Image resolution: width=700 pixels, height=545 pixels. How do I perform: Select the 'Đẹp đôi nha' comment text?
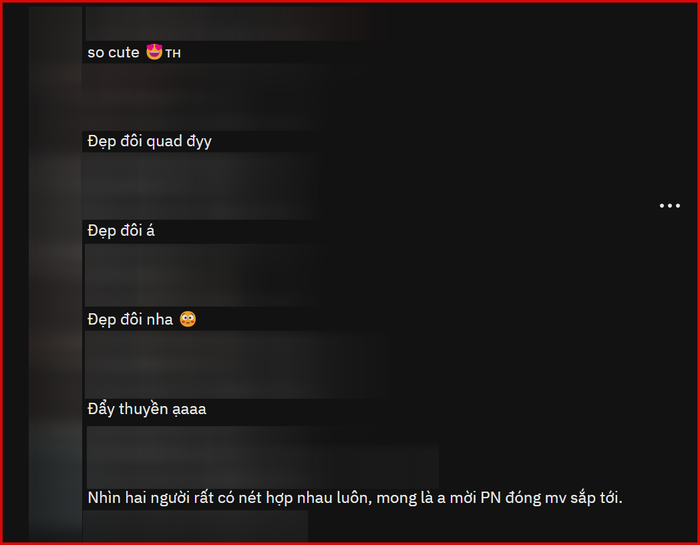click(130, 320)
